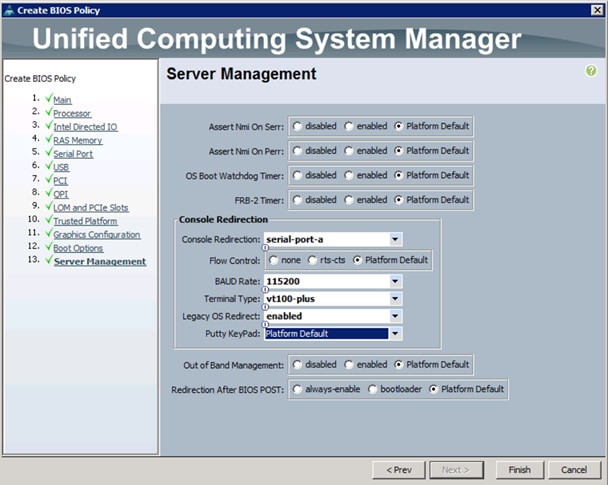Open the USB step
This screenshot has height=485, width=608.
click(x=61, y=167)
